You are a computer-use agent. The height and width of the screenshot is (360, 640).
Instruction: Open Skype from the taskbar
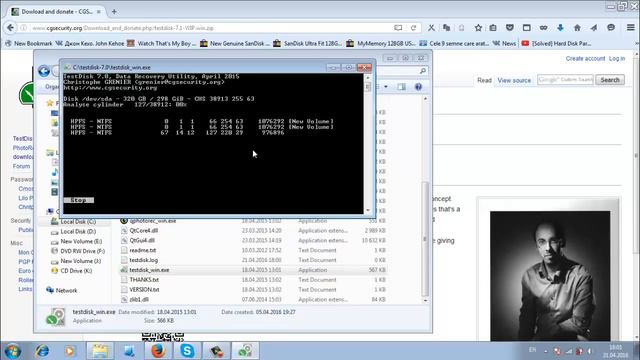tap(187, 351)
